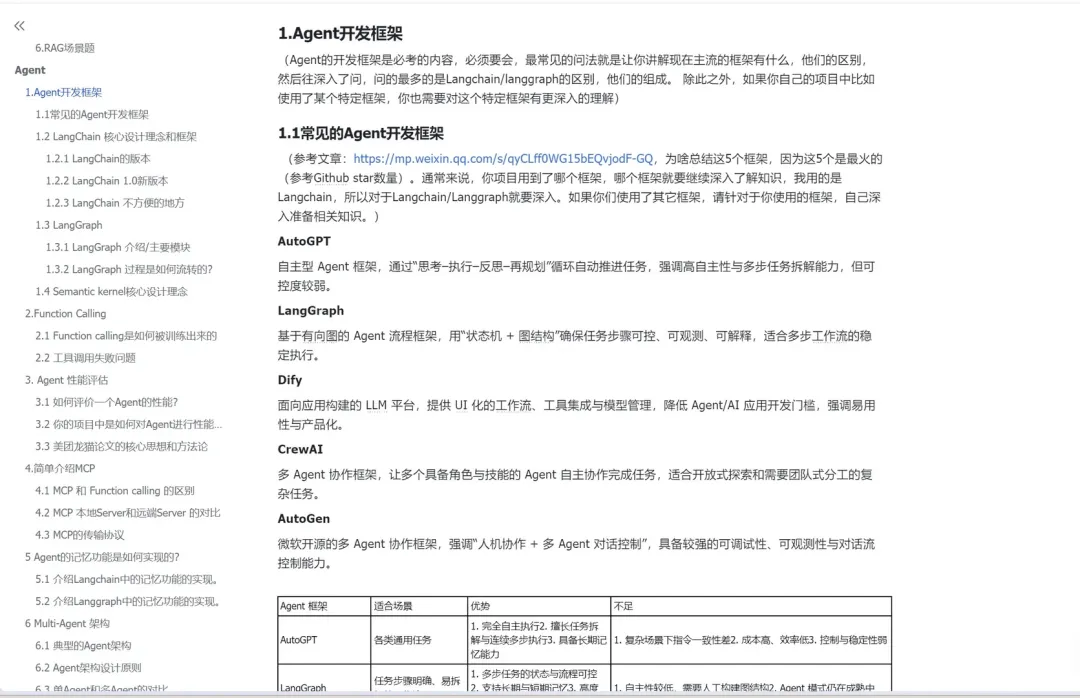Select 5.1 介绍Langchain中的记忆功能的实现
Screen dimensions: 1080x698
coord(127,579)
